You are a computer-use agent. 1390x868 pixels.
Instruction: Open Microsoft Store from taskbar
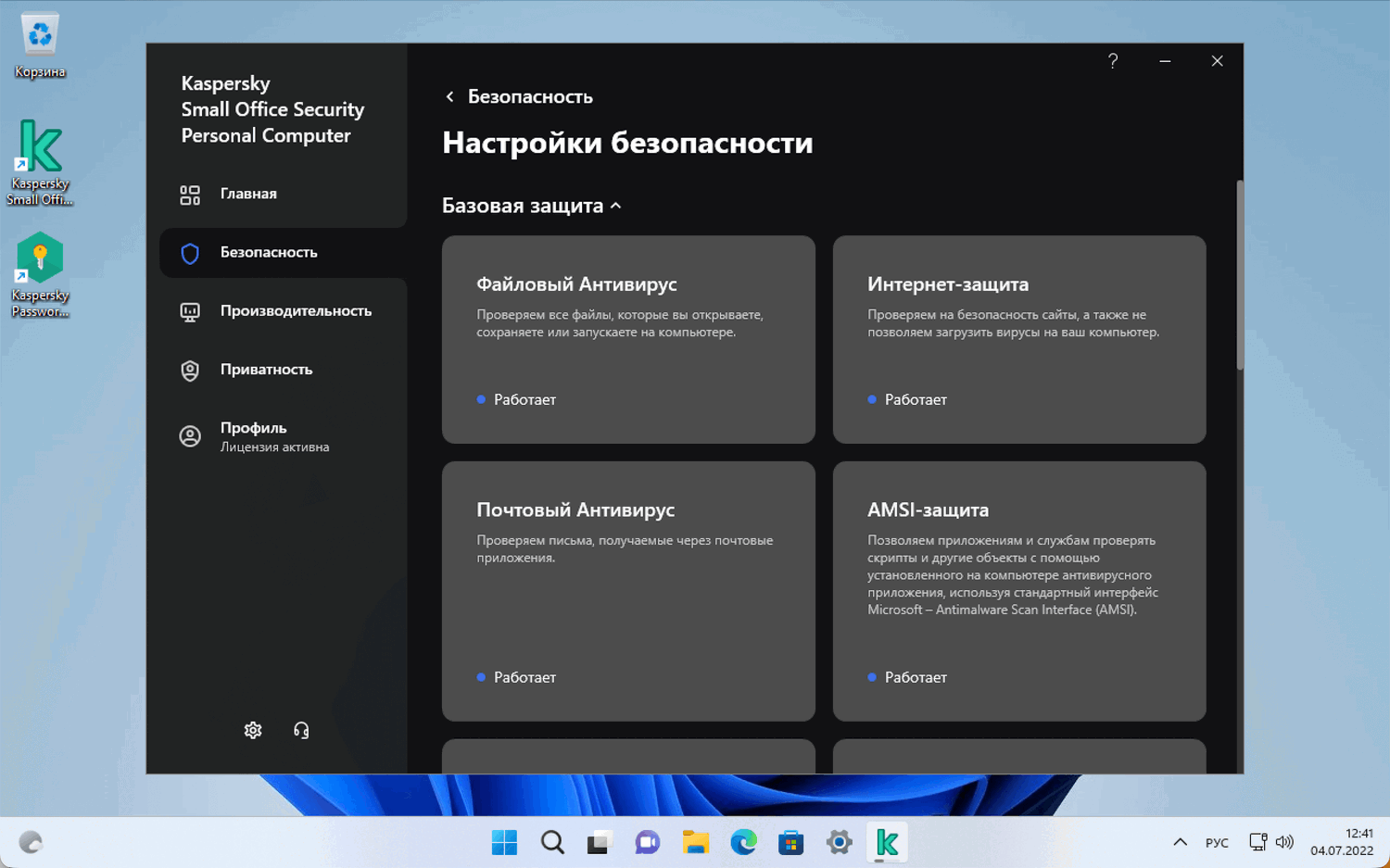pyautogui.click(x=790, y=842)
